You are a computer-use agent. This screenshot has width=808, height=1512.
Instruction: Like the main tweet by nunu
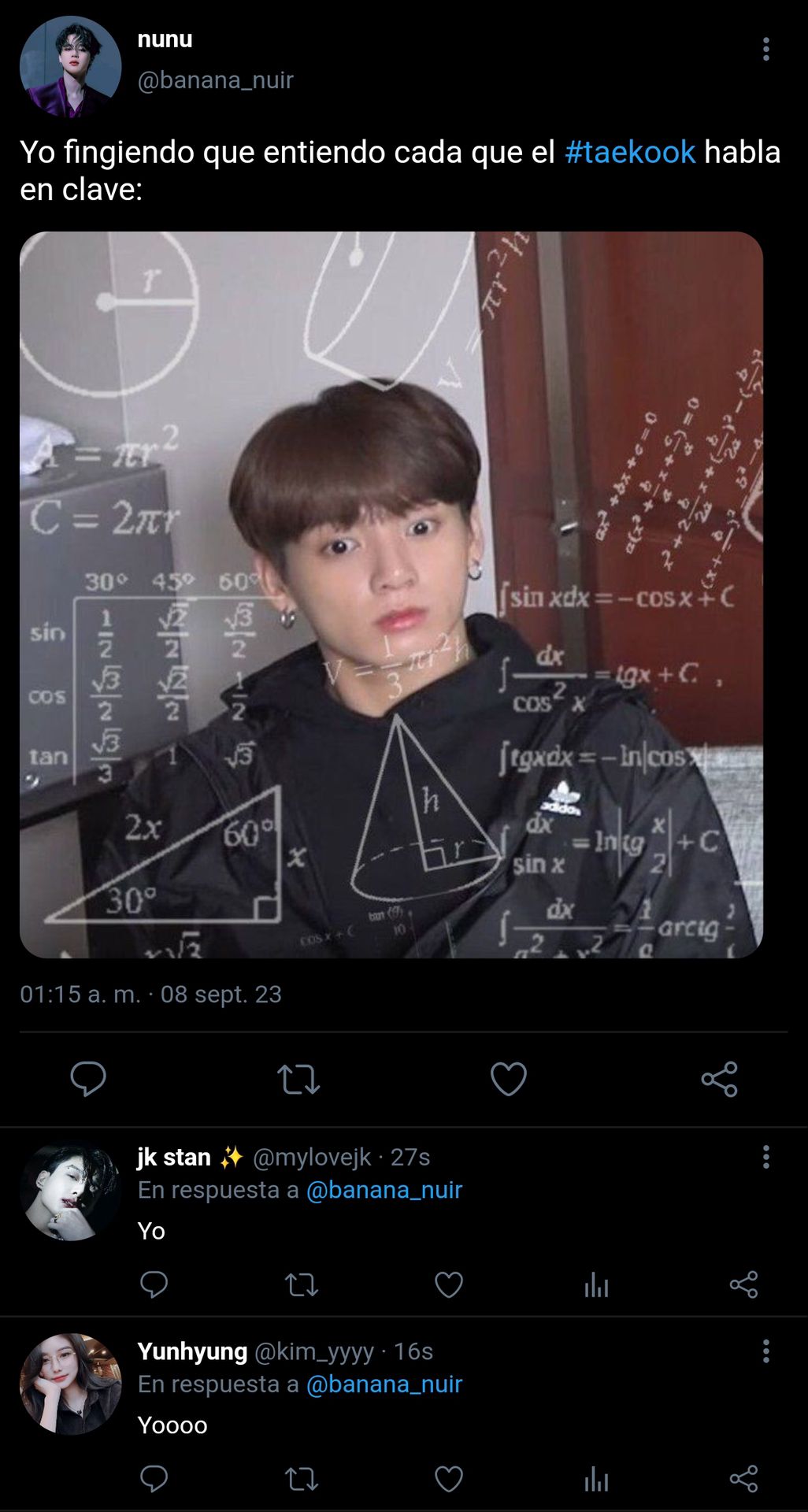[509, 1079]
